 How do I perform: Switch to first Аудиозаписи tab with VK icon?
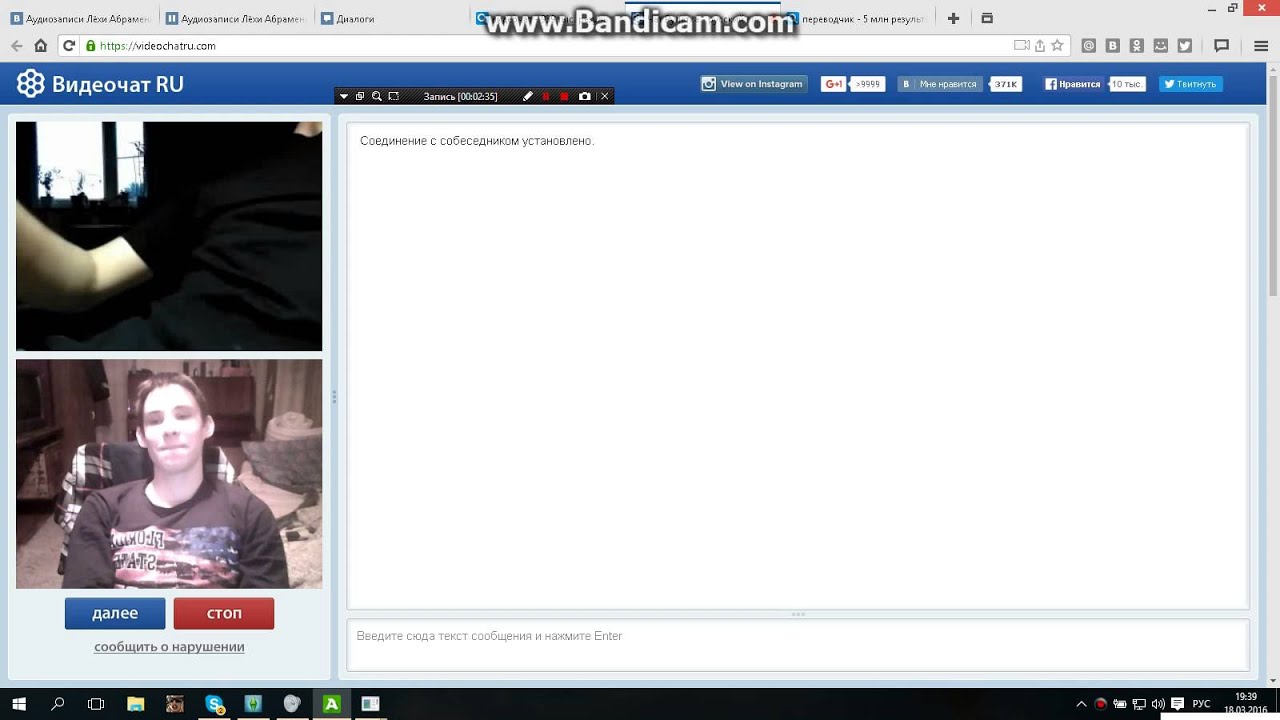click(x=81, y=18)
